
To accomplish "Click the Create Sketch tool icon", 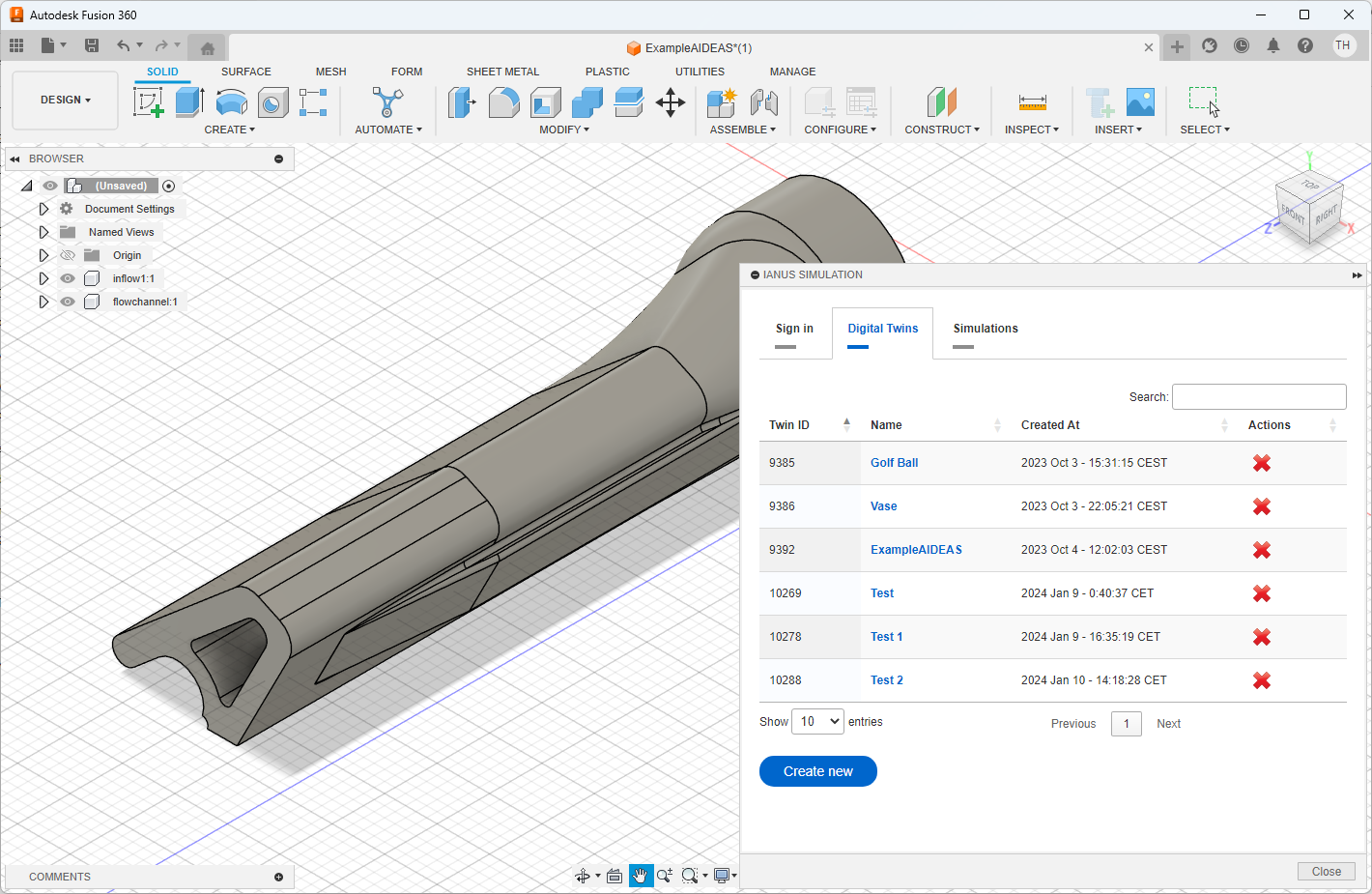I will pyautogui.click(x=148, y=101).
